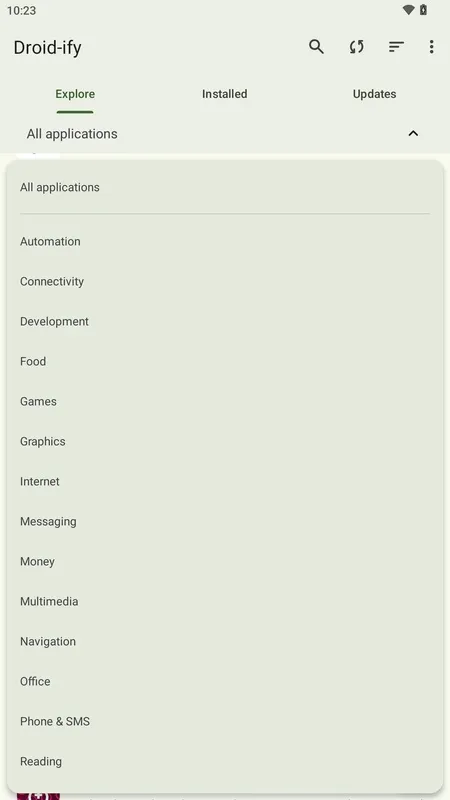
Task: Switch to the Updates tab
Action: click(374, 94)
